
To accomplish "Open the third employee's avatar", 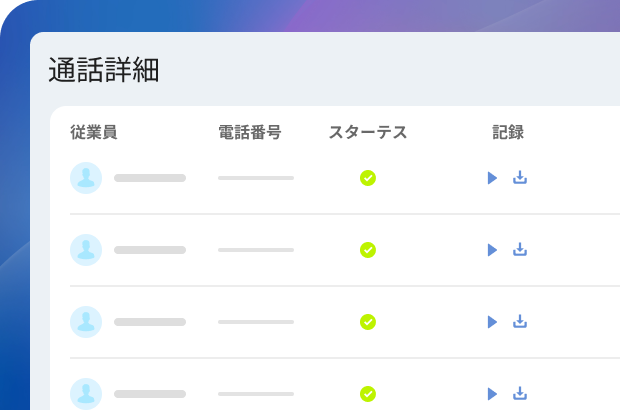I will pos(86,322).
